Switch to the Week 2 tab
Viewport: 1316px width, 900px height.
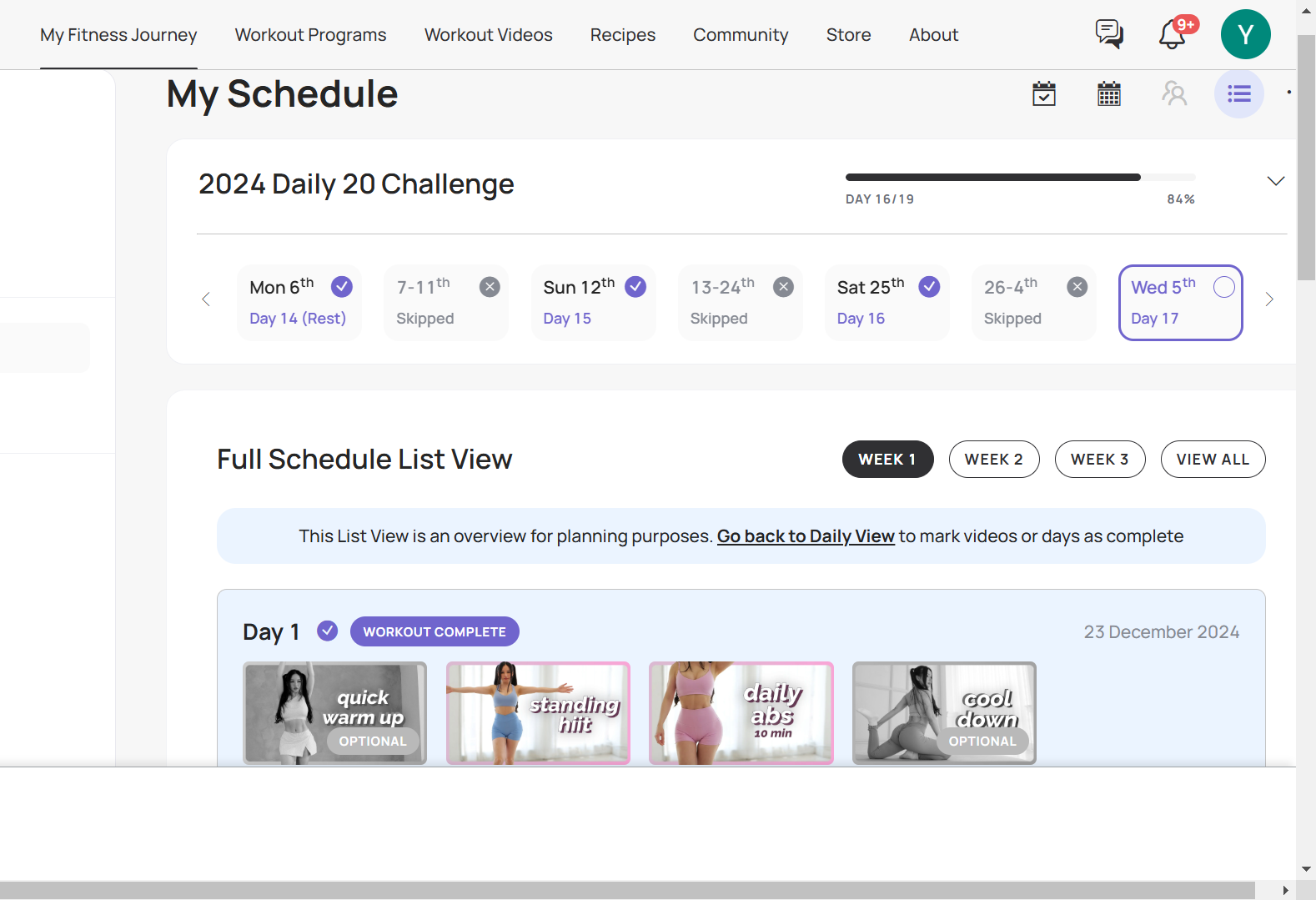[993, 460]
